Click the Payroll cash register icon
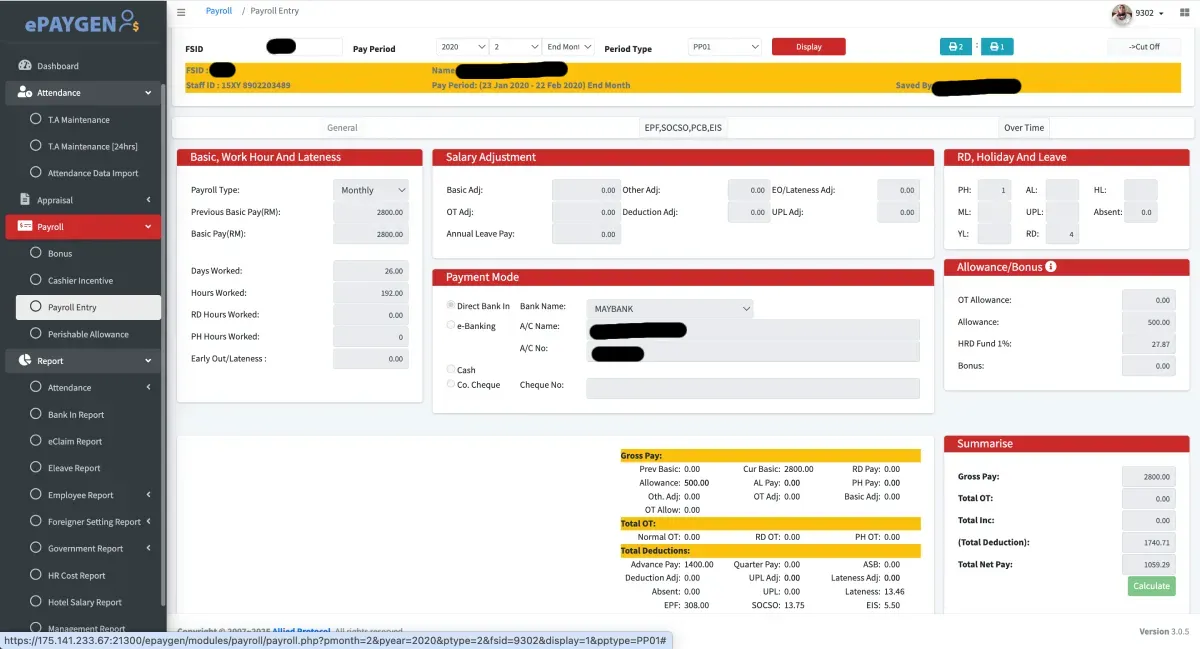 (23, 226)
